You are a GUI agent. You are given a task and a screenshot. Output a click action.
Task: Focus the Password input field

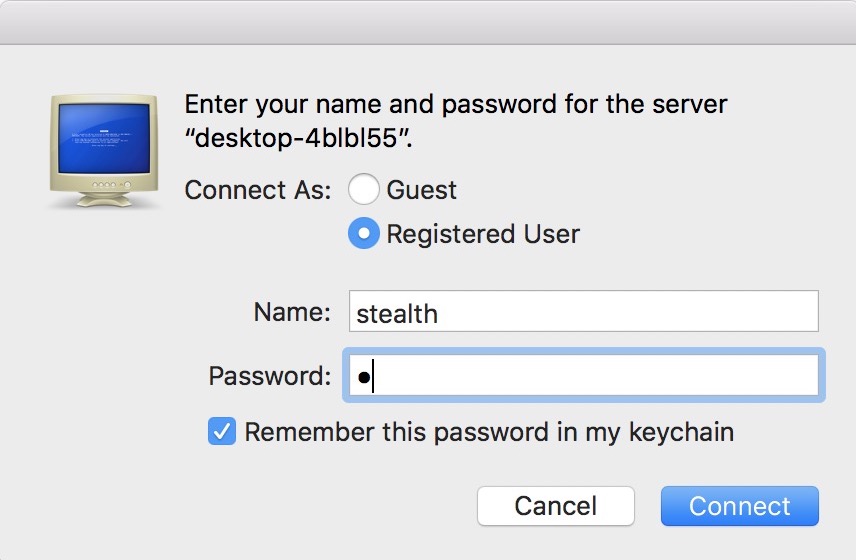[584, 375]
